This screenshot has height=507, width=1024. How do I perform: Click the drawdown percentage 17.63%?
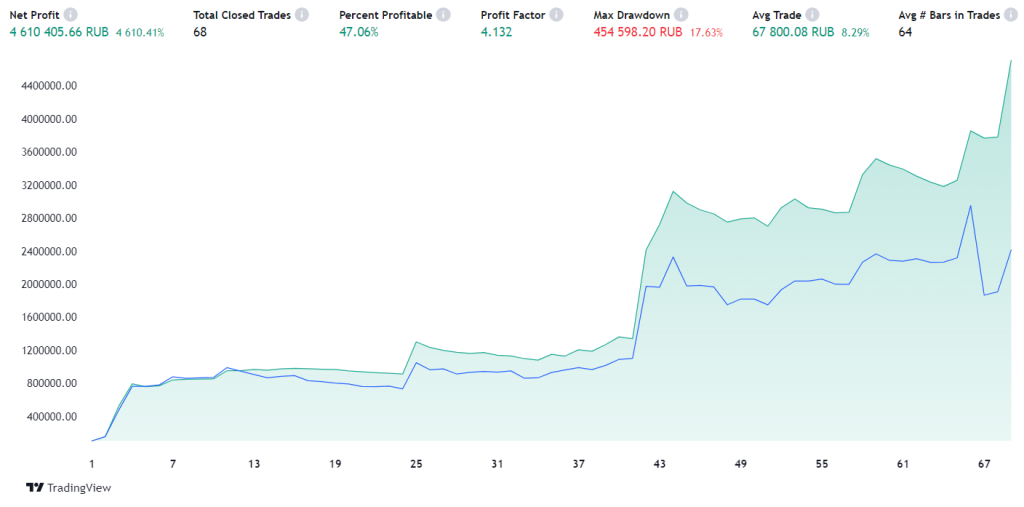tap(707, 33)
